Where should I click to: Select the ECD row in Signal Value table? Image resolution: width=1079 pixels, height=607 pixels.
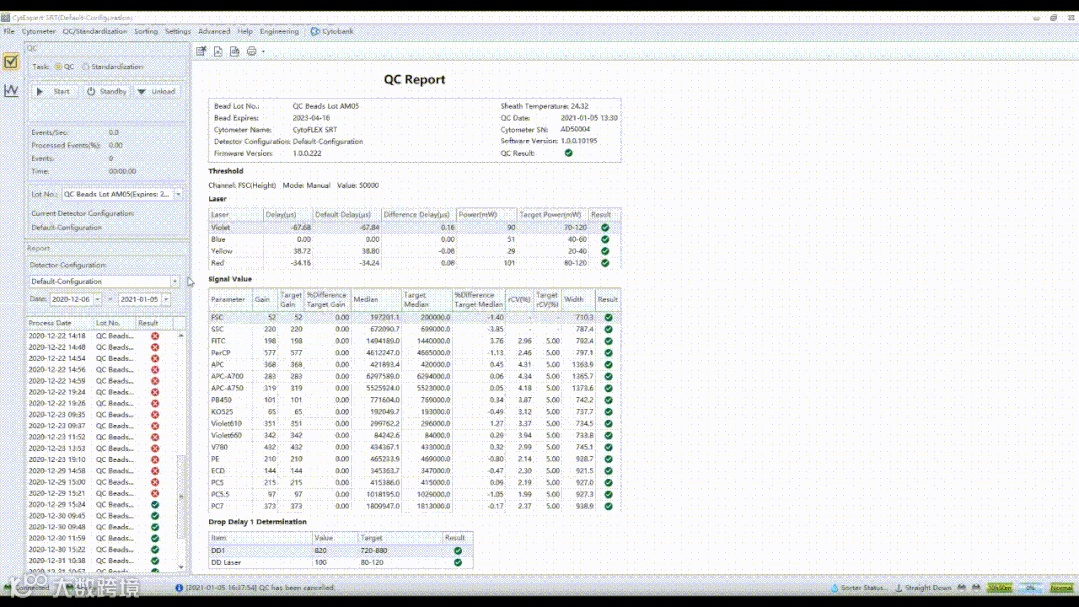tap(414, 471)
